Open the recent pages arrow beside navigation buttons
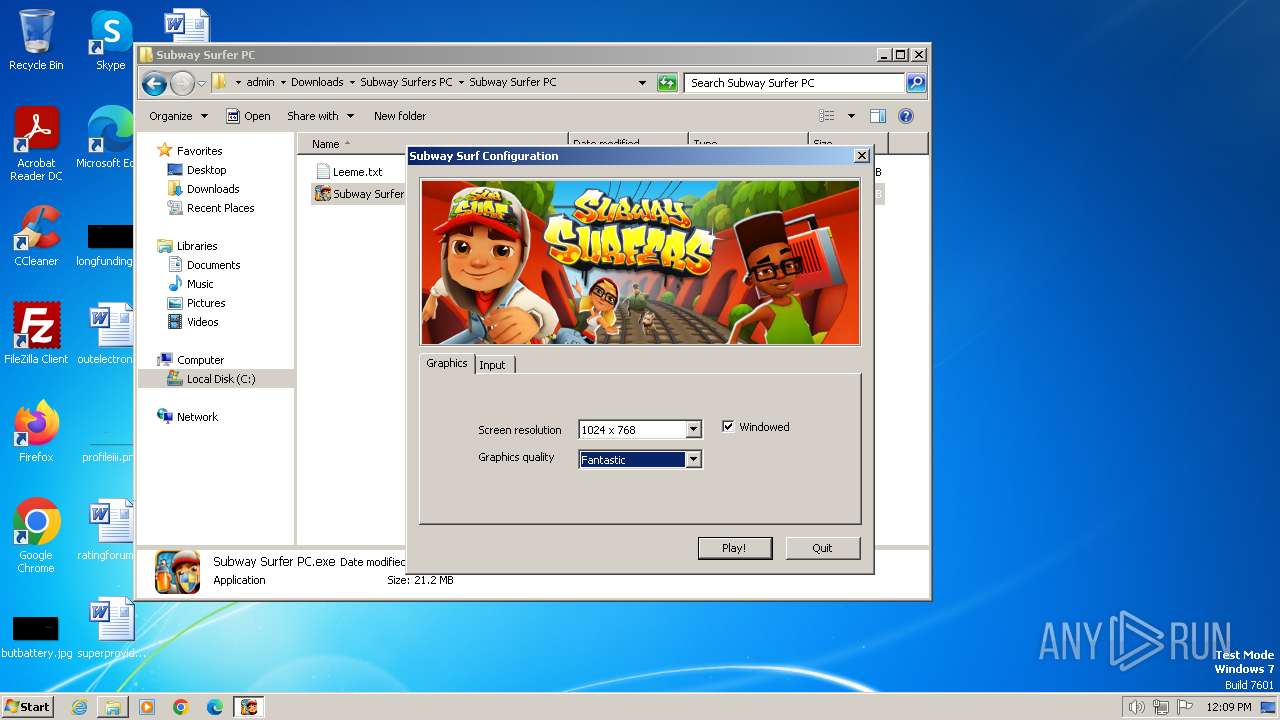Viewport: 1280px width, 720px height. click(201, 83)
